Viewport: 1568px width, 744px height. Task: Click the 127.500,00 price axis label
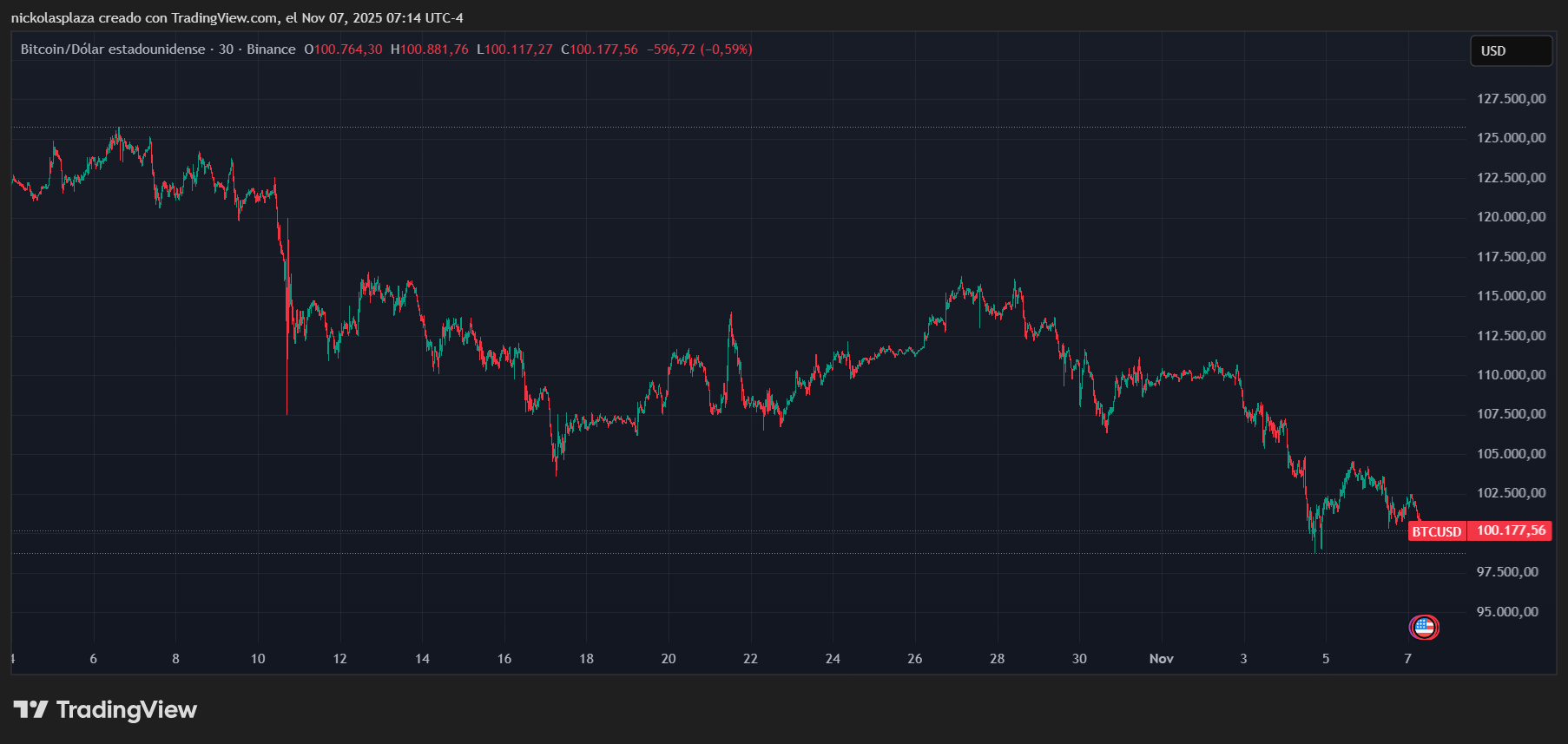pyautogui.click(x=1511, y=99)
